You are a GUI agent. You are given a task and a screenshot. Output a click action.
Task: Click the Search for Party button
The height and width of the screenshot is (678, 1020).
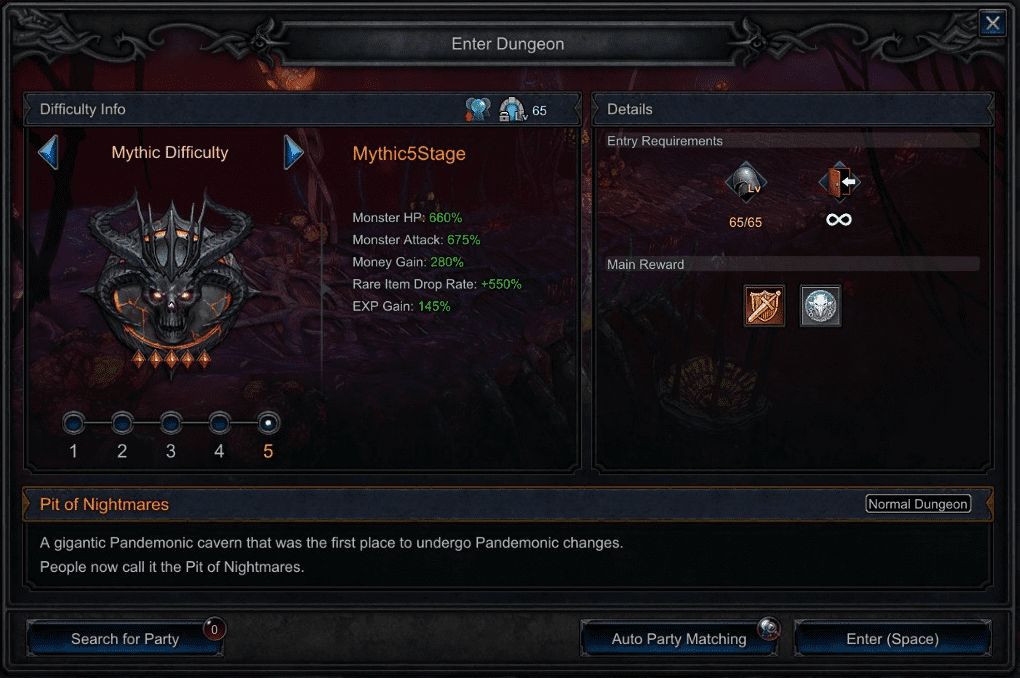tap(125, 639)
